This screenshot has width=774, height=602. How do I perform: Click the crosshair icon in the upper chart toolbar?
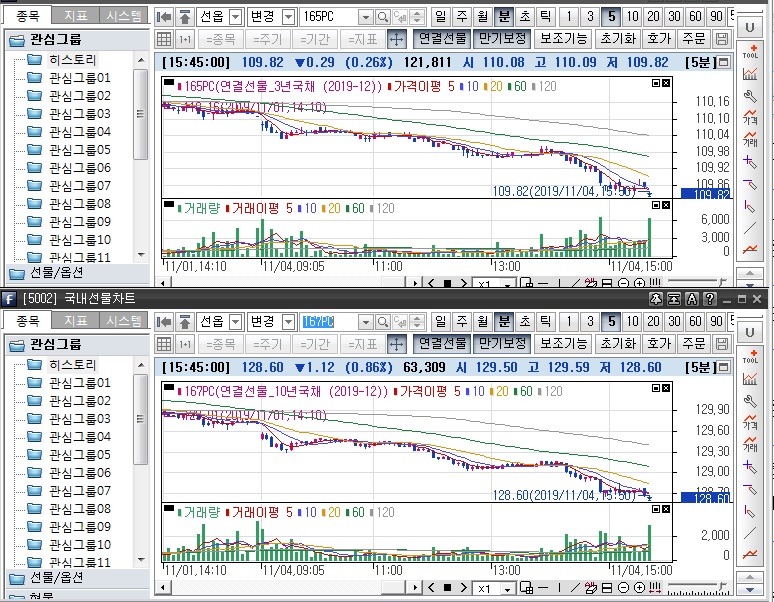click(x=396, y=39)
